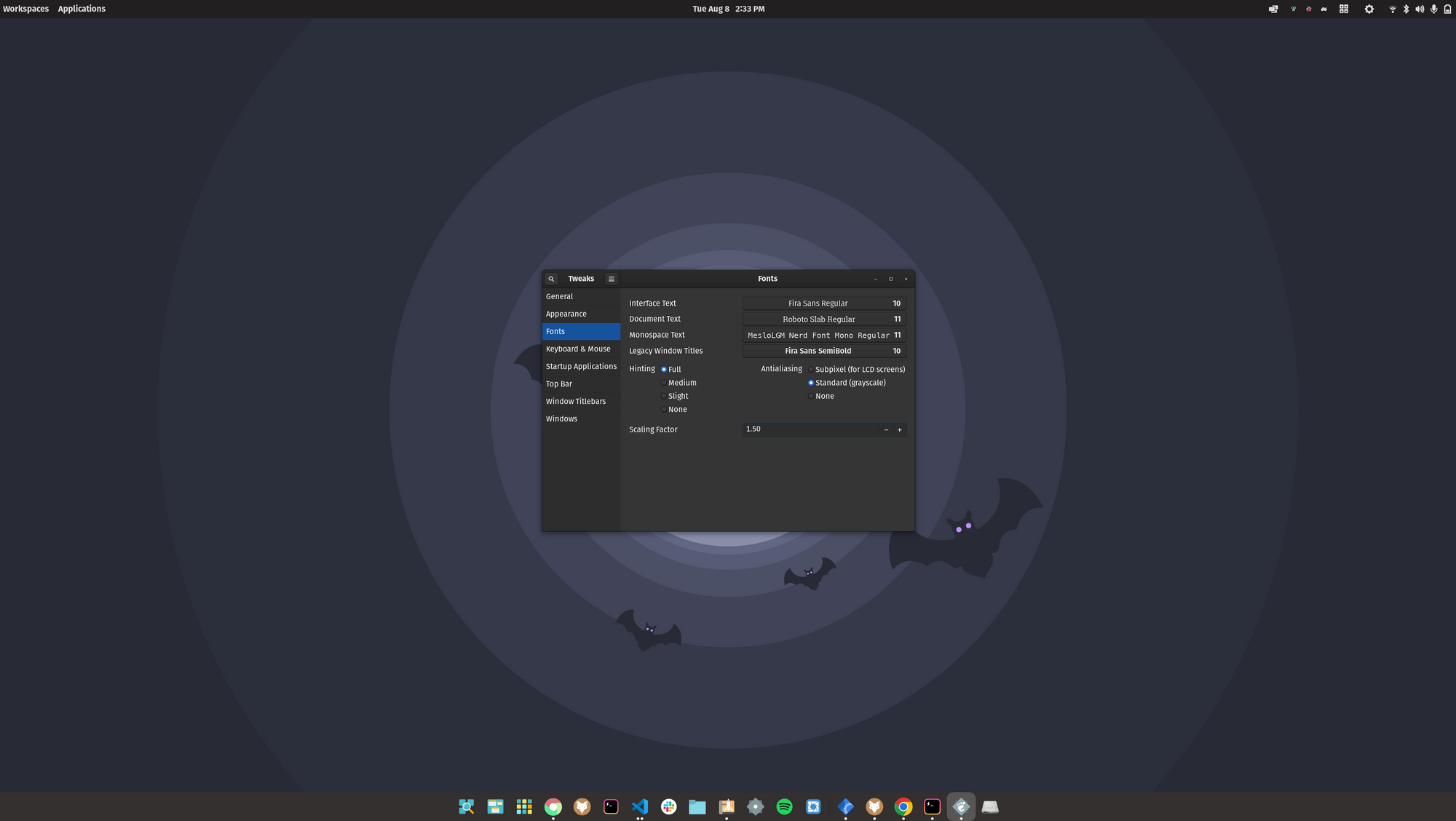Click the Scaling Factor value field
This screenshot has width=1456, height=821.
[811, 429]
